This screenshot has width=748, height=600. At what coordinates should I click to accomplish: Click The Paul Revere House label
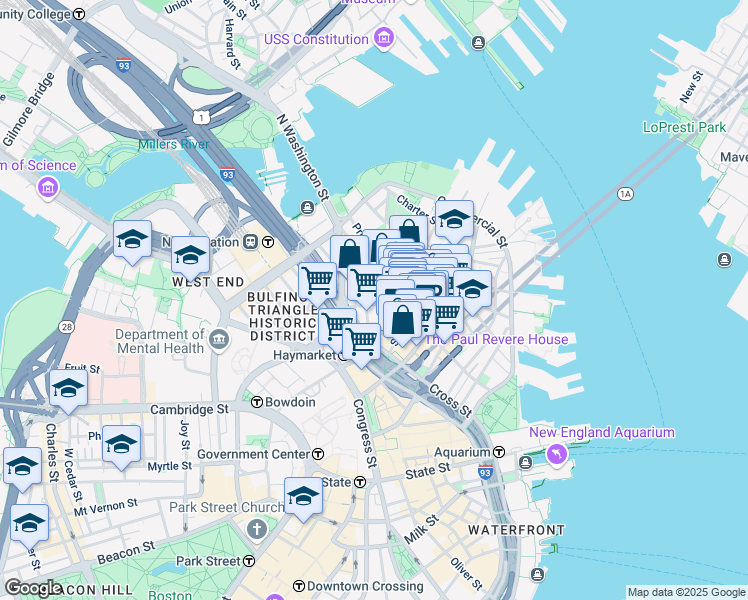(x=496, y=340)
